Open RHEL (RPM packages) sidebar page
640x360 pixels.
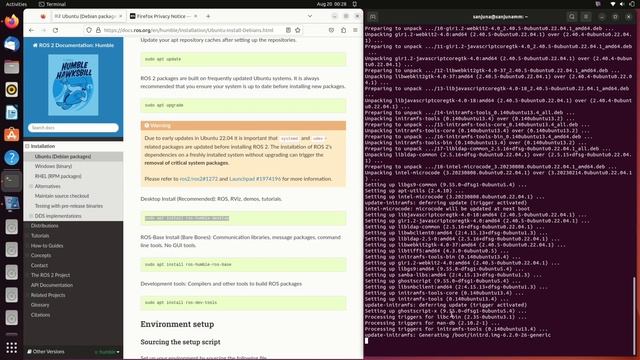click(x=58, y=176)
